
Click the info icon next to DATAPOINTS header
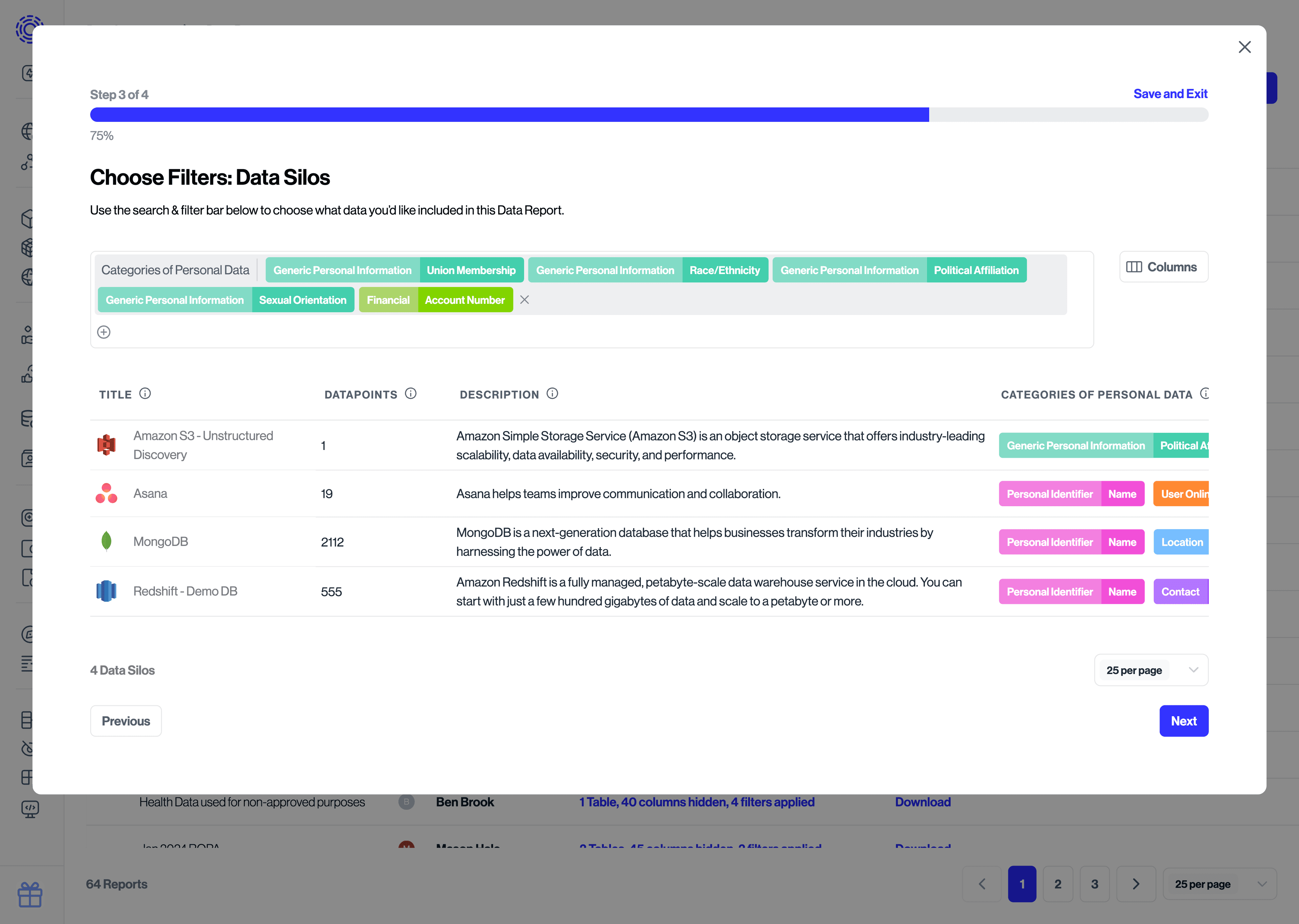[x=411, y=393]
